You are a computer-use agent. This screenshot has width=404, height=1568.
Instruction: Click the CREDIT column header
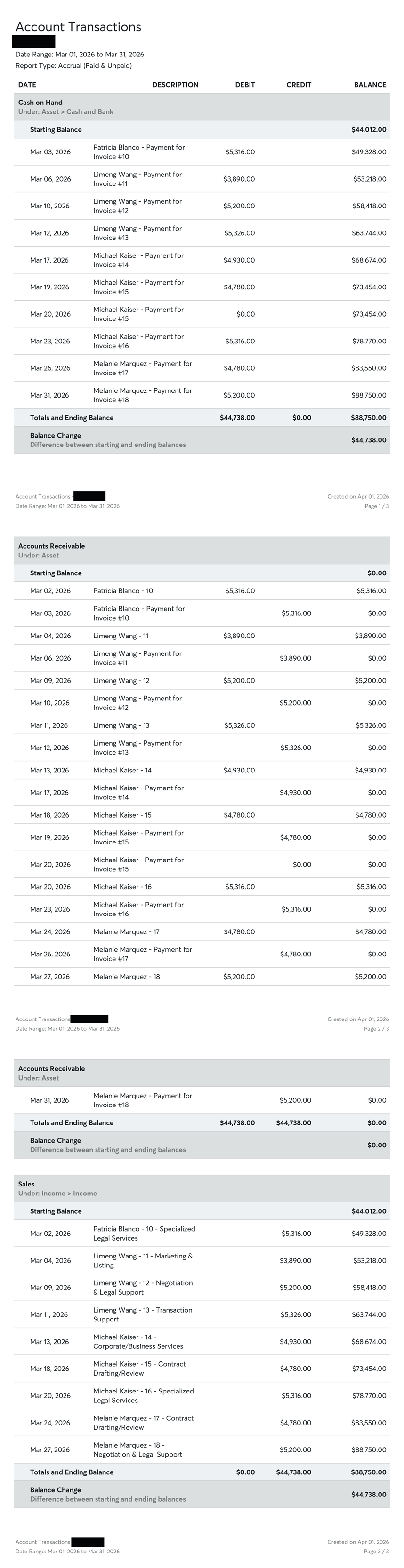coord(299,85)
